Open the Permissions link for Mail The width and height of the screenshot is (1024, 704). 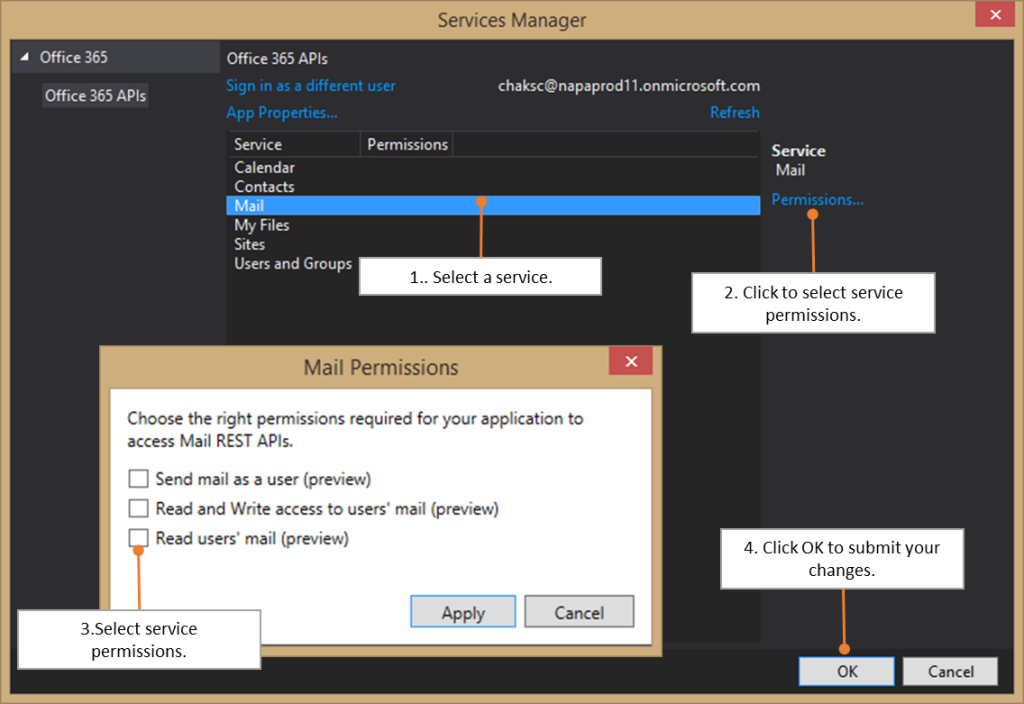[x=817, y=200]
